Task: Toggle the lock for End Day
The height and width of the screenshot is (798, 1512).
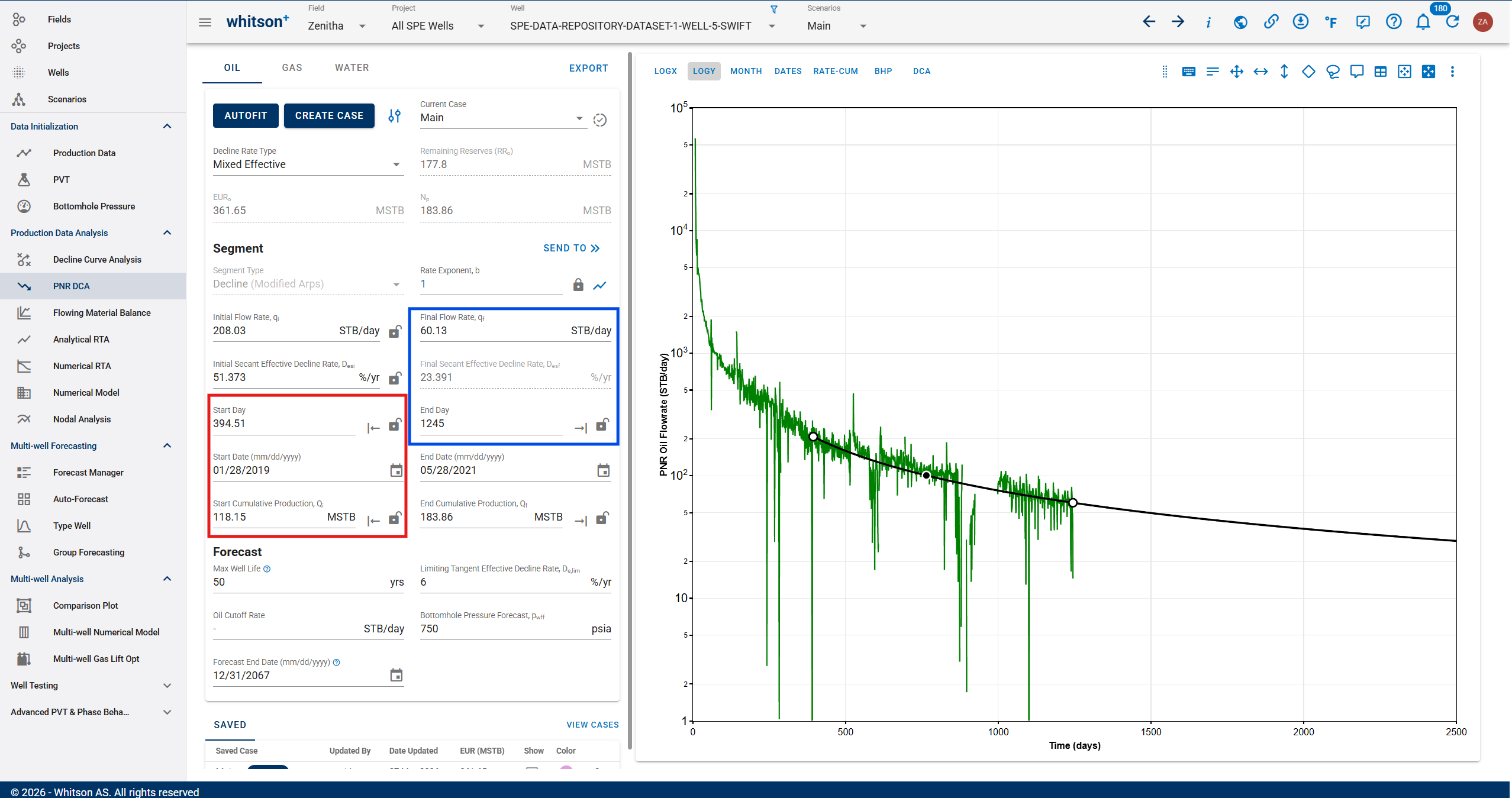Action: point(602,425)
